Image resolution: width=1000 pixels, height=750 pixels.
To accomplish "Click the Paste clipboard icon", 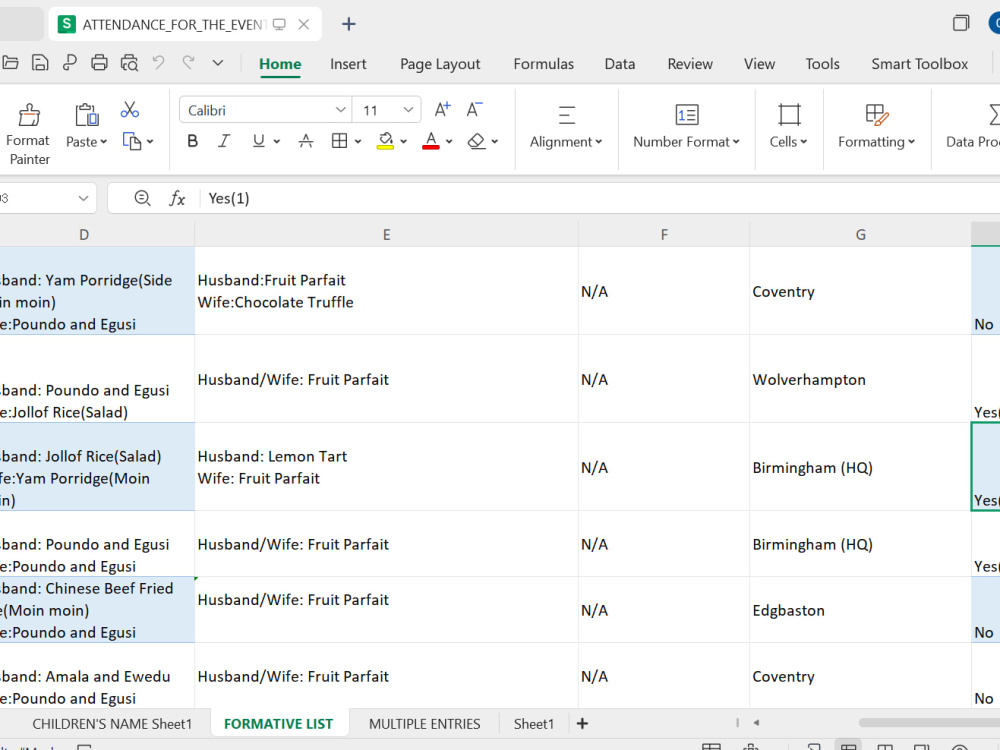I will coord(86,115).
